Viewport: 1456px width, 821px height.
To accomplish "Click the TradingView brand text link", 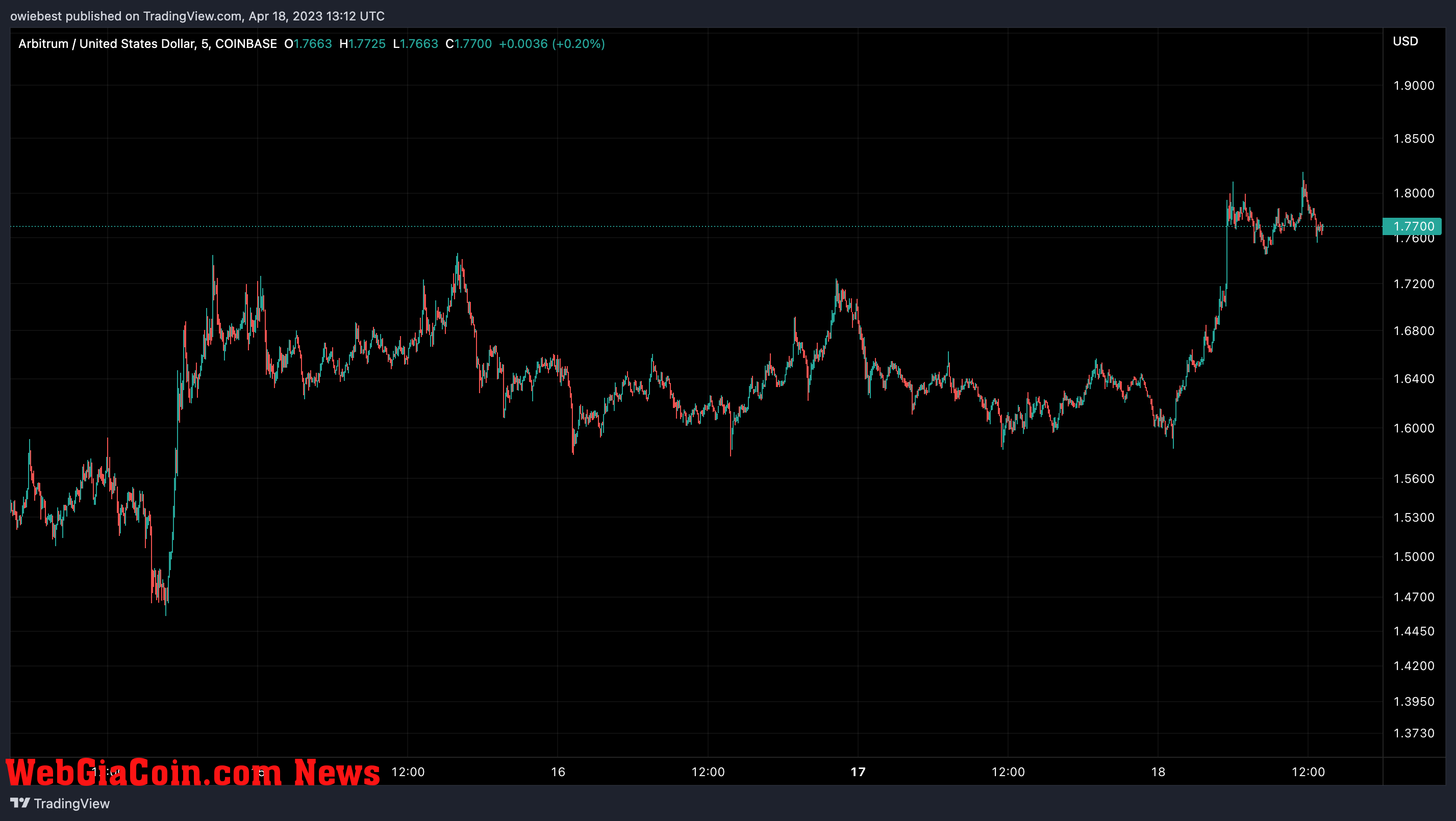I will tap(72, 804).
